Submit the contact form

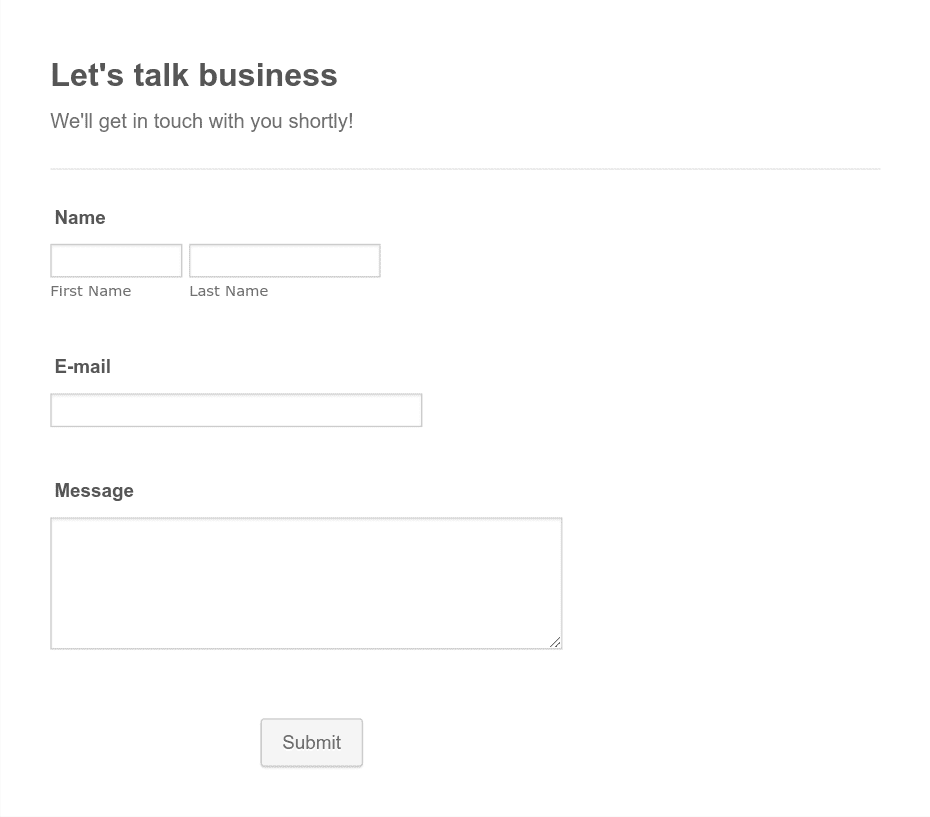click(311, 742)
